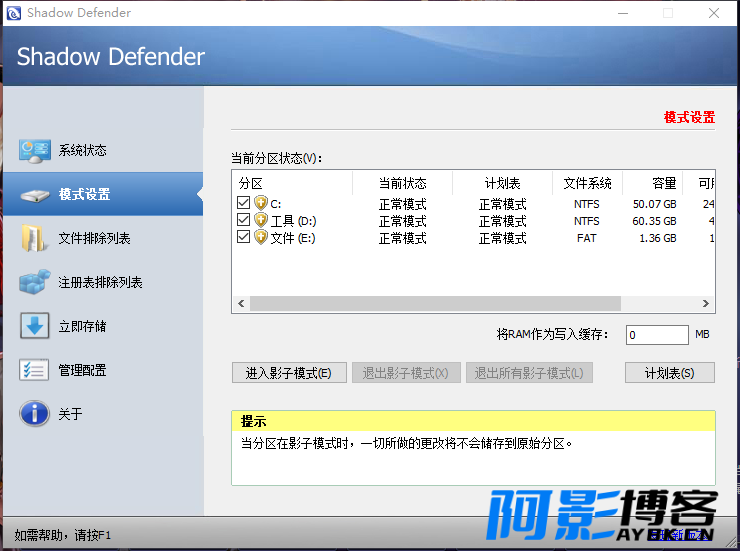
Task: Select the 模式设置 sidebar item
Action: point(103,194)
